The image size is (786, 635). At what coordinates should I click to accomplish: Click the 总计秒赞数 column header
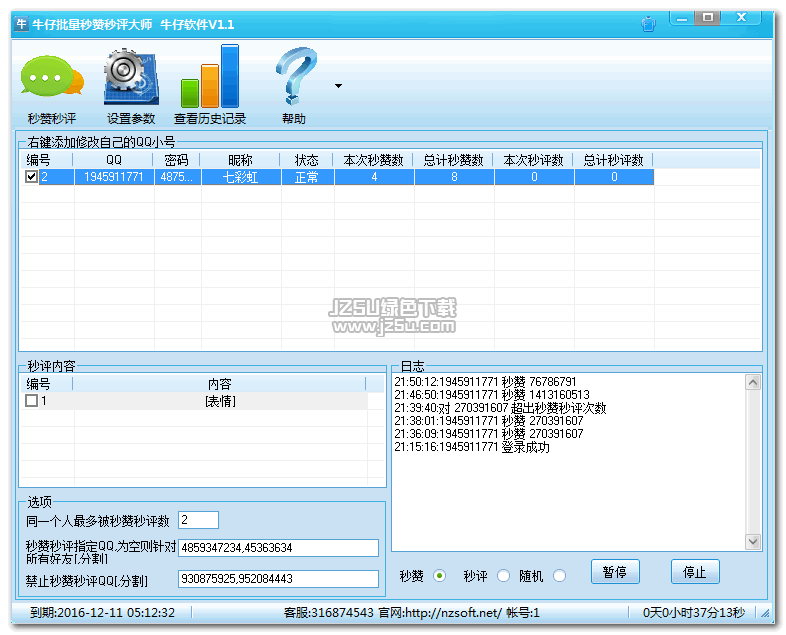tap(453, 160)
